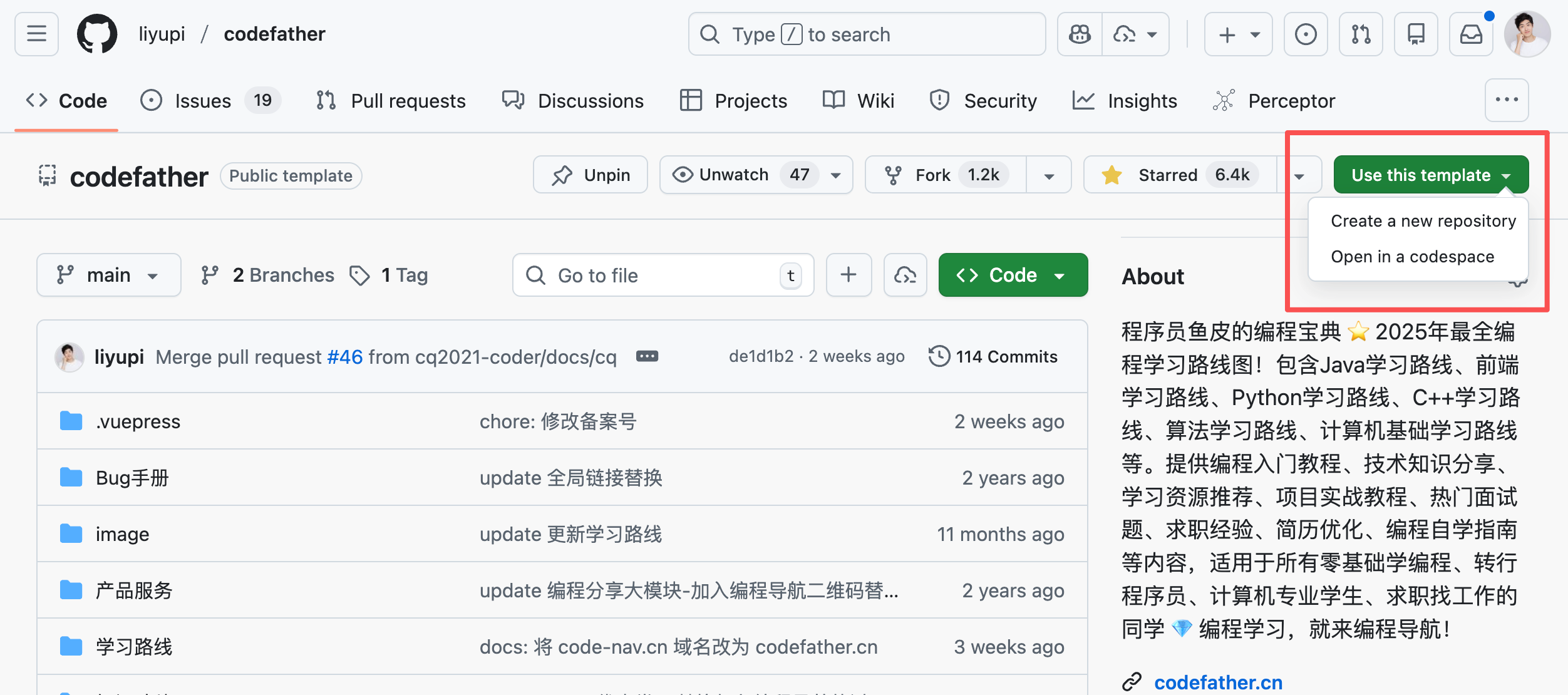The width and height of the screenshot is (1568, 695).
Task: Click the add file plus button
Action: tap(848, 275)
